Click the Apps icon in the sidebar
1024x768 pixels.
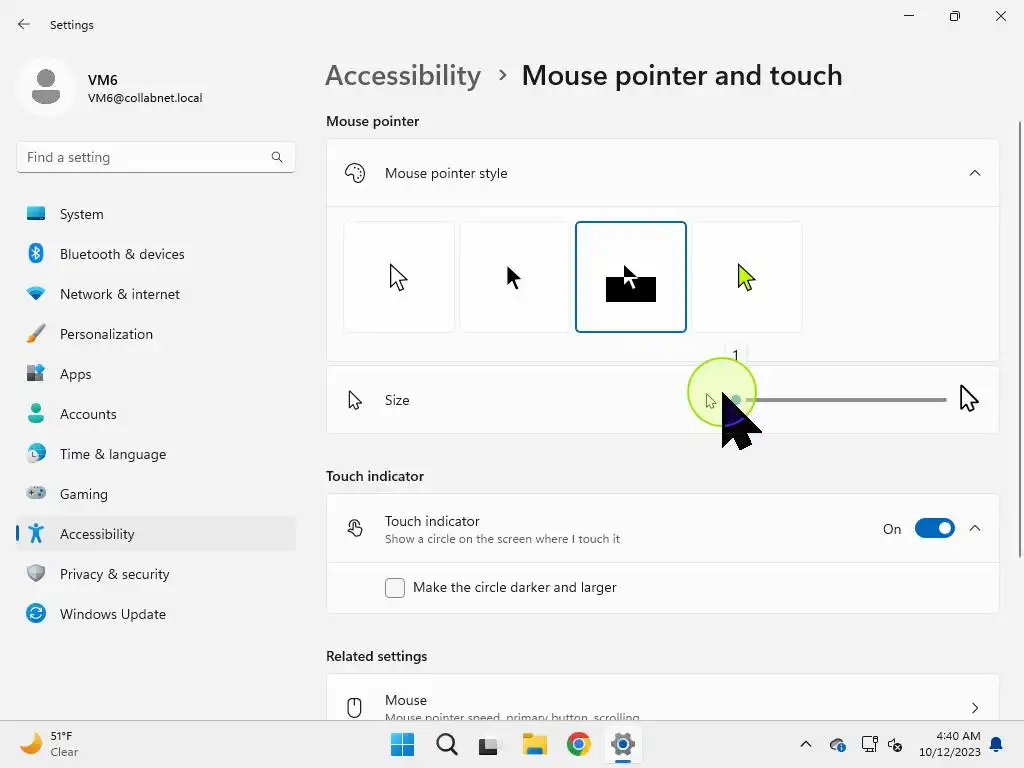coord(36,374)
